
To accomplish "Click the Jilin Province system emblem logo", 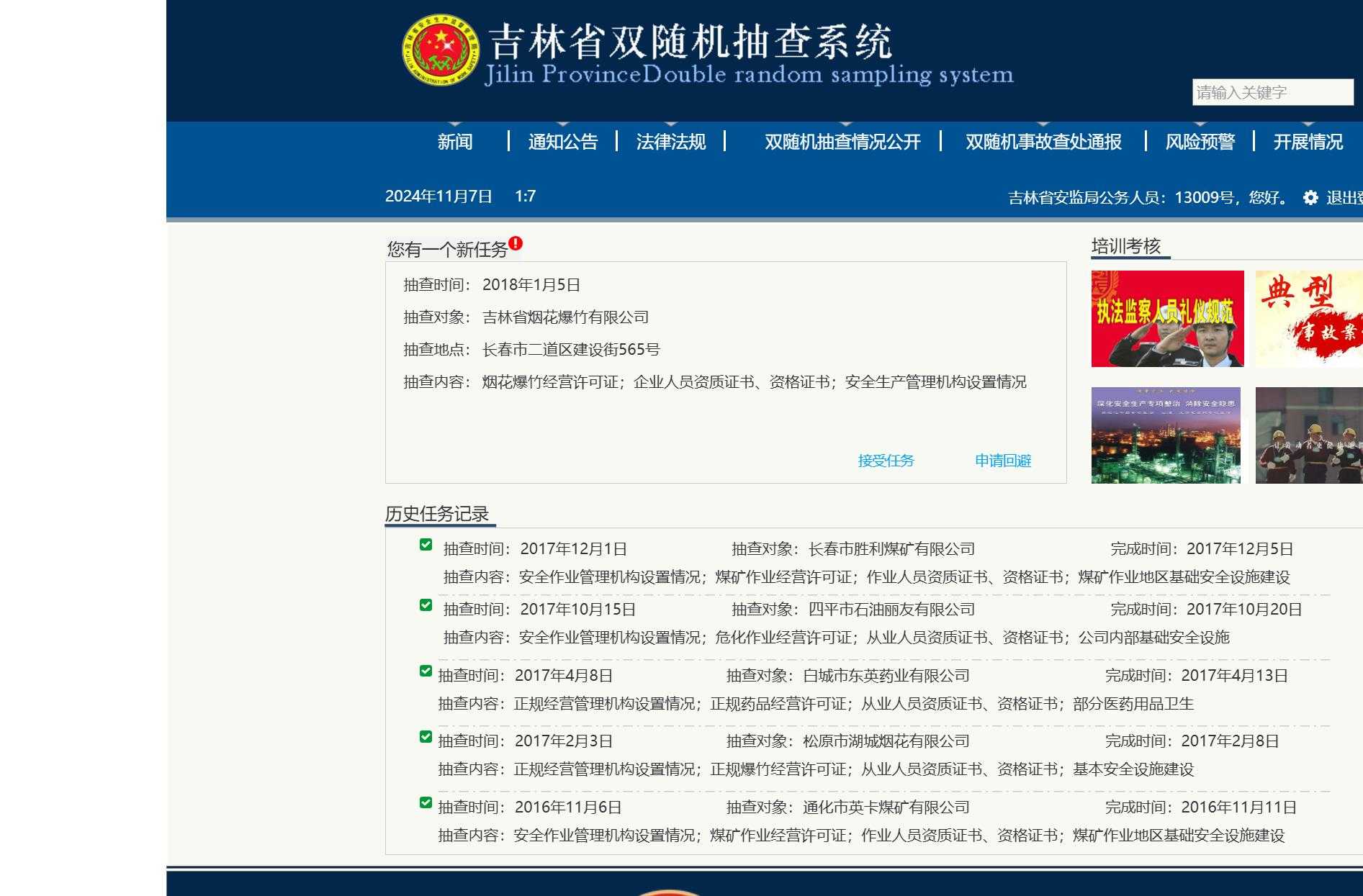I will coord(440,50).
